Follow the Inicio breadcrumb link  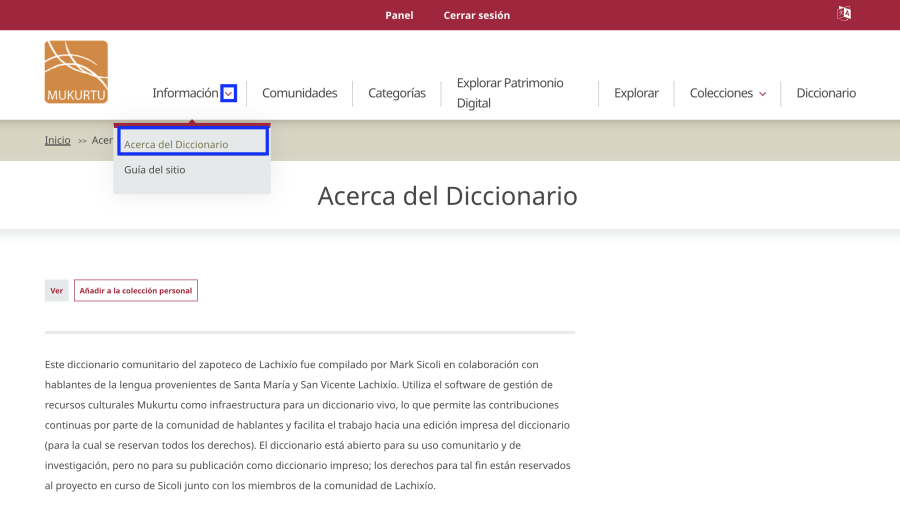[x=57, y=140]
